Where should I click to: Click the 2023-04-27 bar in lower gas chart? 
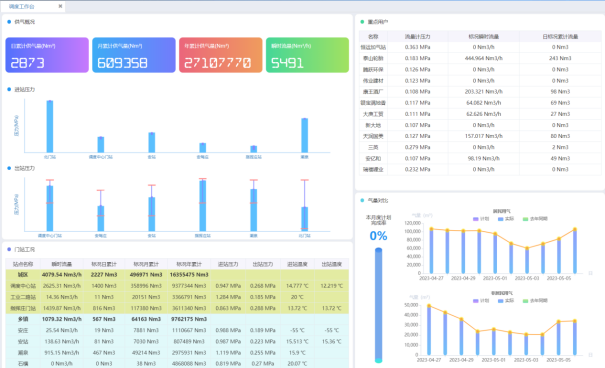pos(429,330)
